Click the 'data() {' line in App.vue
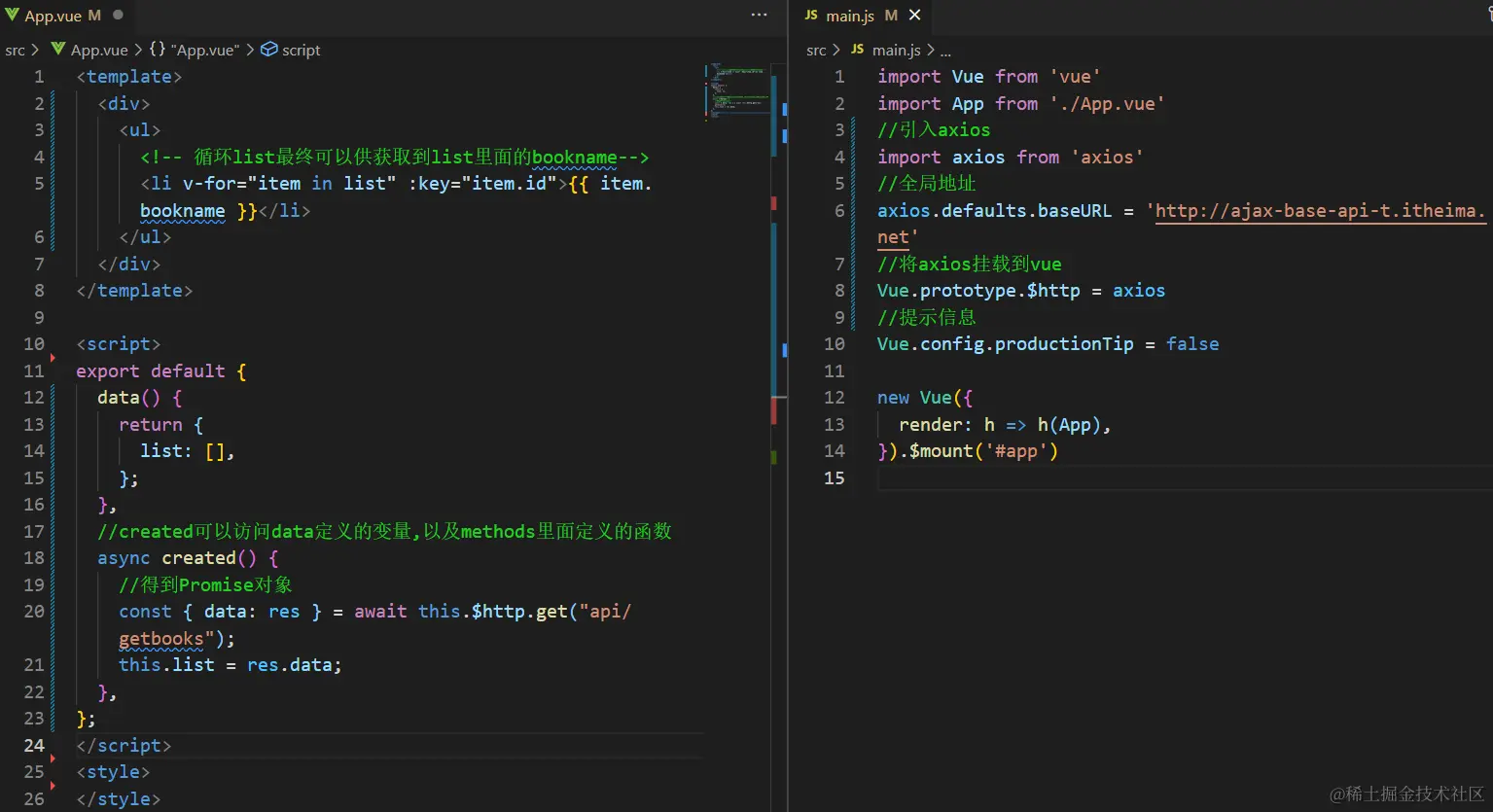 [140, 398]
